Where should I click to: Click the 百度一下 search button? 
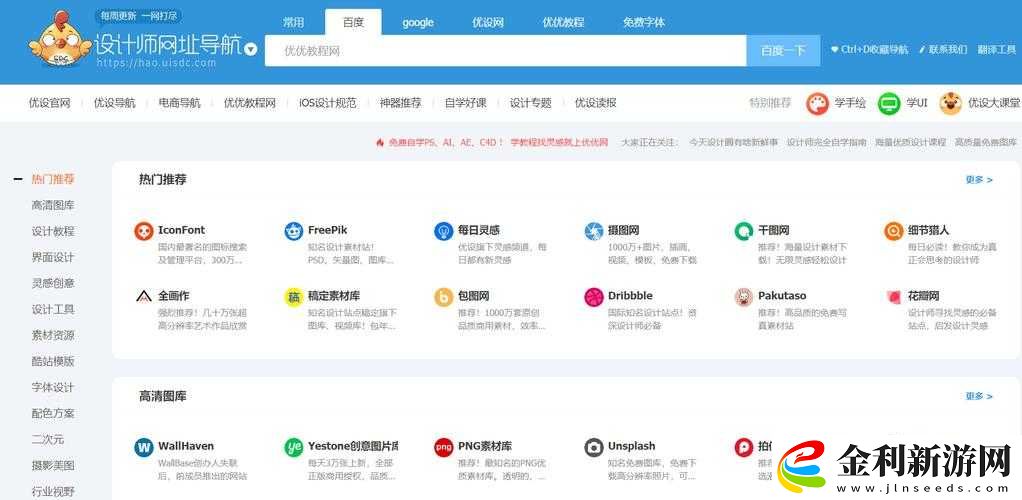click(x=783, y=51)
